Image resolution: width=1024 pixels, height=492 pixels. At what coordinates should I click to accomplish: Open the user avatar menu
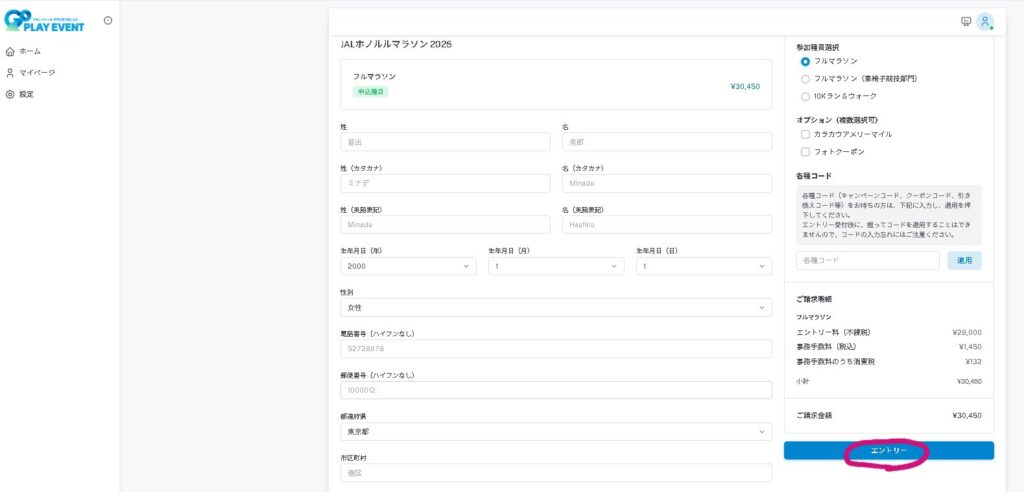[x=985, y=22]
